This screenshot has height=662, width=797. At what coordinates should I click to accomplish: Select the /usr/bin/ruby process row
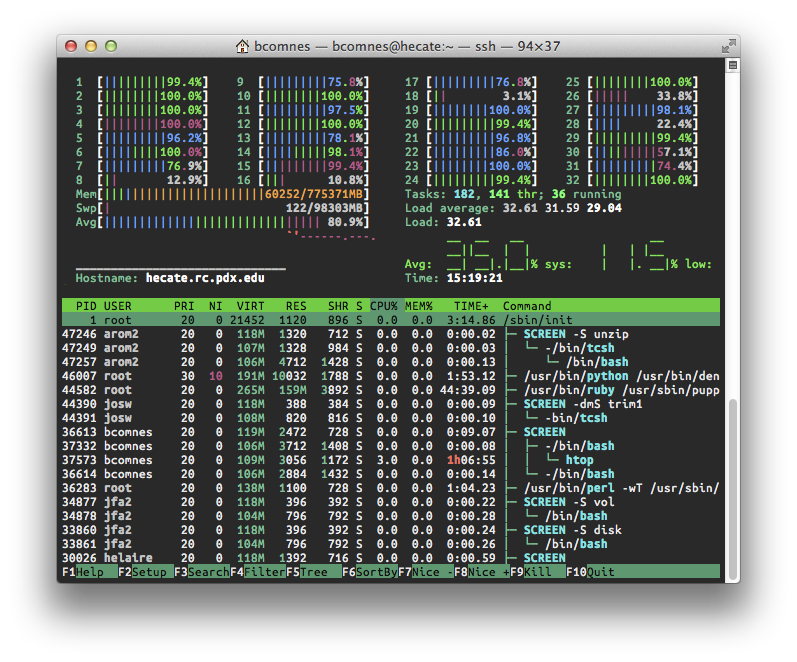pos(391,390)
